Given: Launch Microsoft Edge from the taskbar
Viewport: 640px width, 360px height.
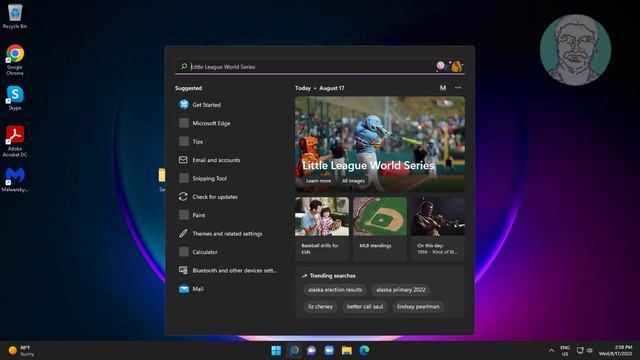Looking at the screenshot, I should point(364,350).
